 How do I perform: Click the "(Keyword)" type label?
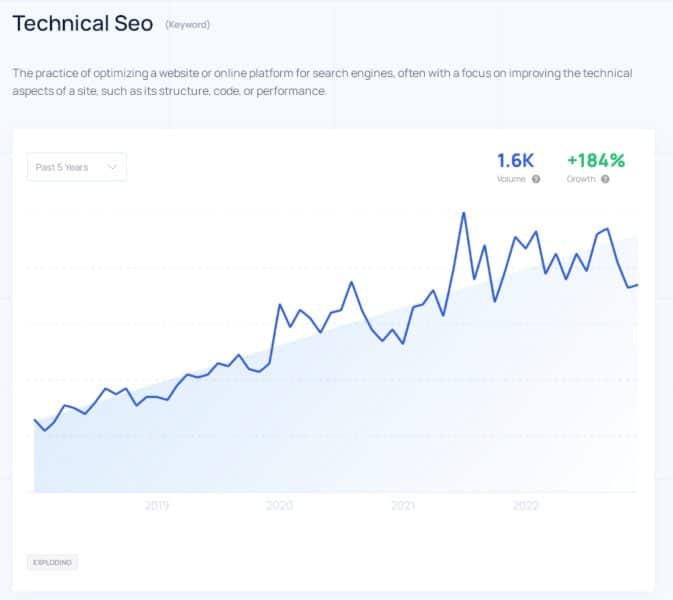tap(188, 25)
